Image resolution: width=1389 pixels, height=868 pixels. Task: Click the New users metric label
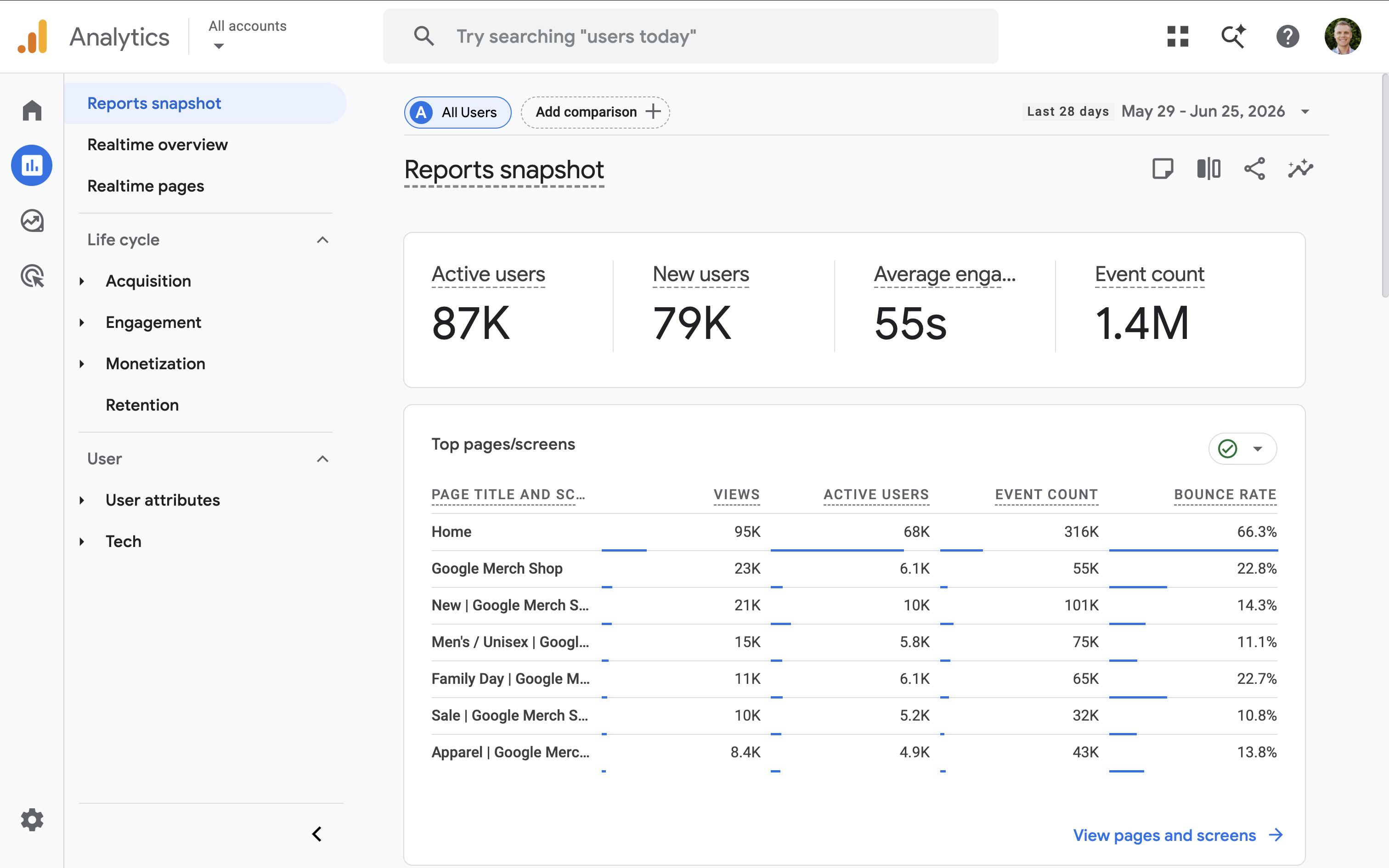point(701,275)
